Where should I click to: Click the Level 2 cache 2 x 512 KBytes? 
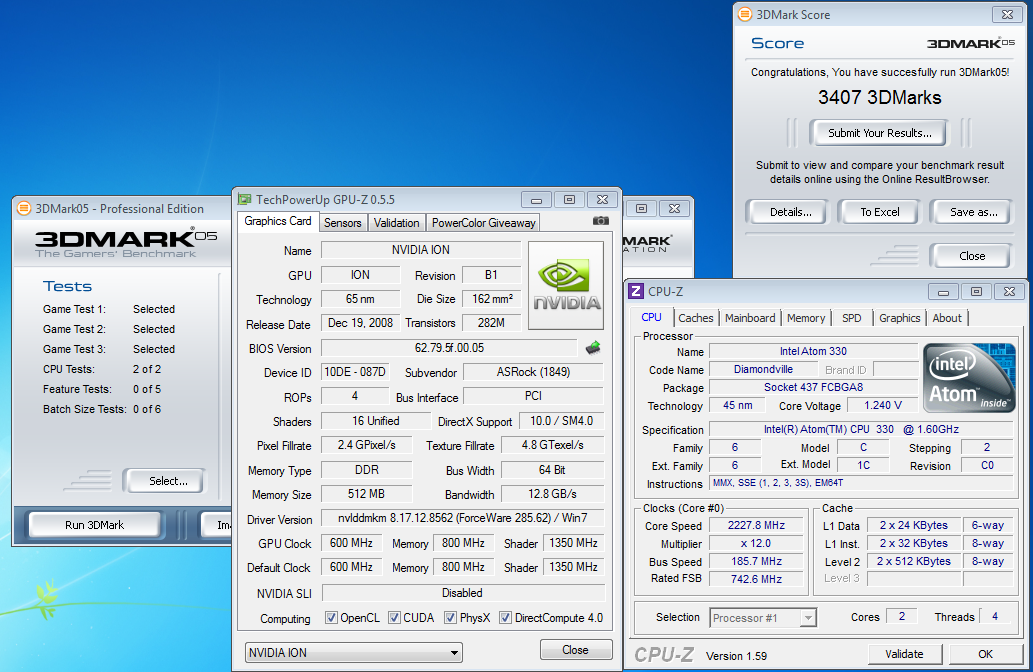[x=913, y=561]
